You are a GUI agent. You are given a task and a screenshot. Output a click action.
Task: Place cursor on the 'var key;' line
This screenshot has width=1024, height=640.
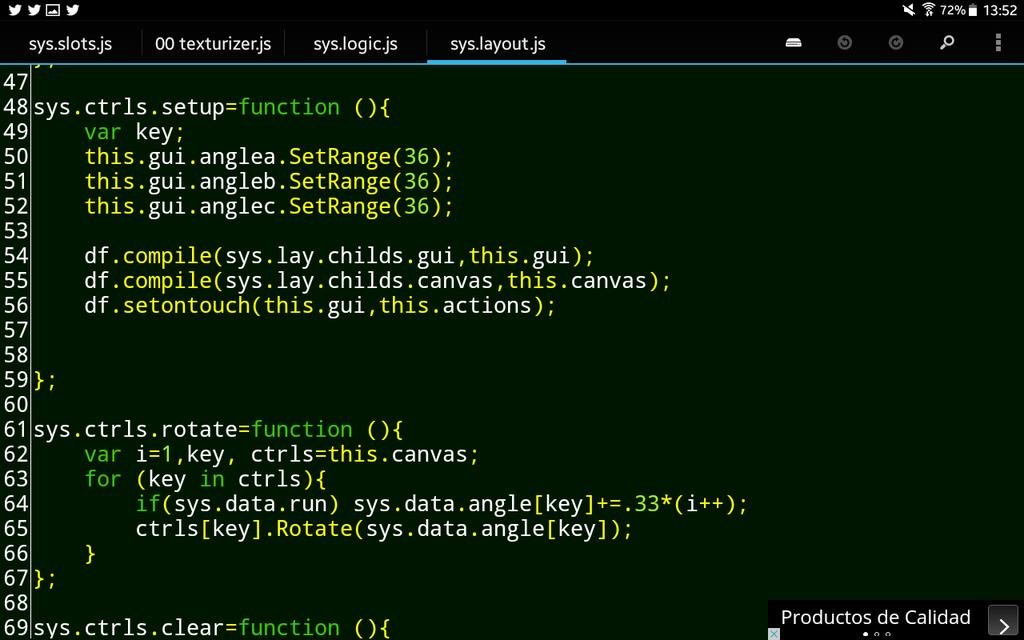pos(135,132)
